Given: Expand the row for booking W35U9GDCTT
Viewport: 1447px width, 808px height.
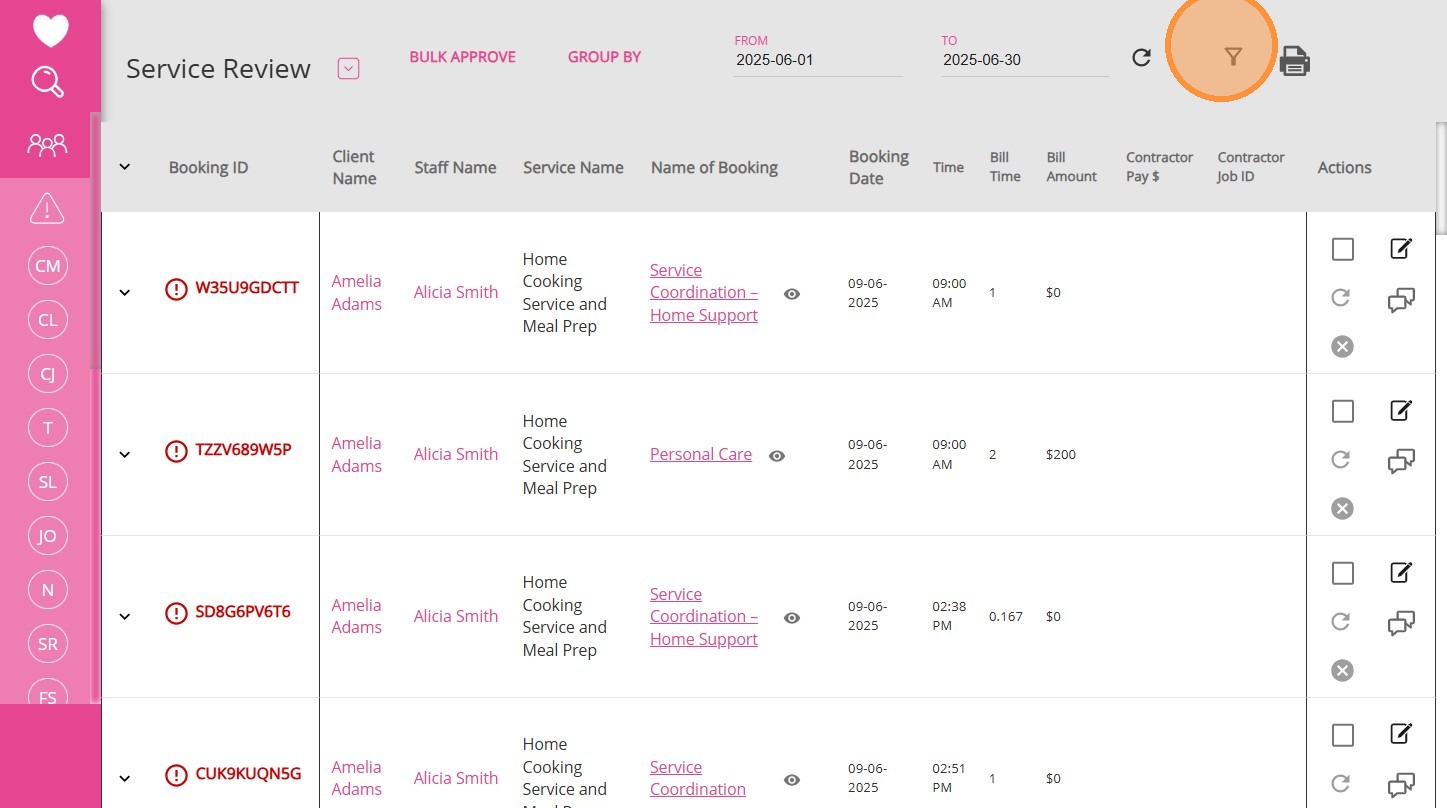Looking at the screenshot, I should [125, 293].
